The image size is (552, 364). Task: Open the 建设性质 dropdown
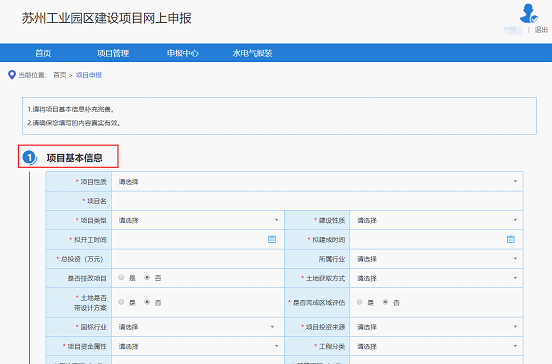coord(436,220)
